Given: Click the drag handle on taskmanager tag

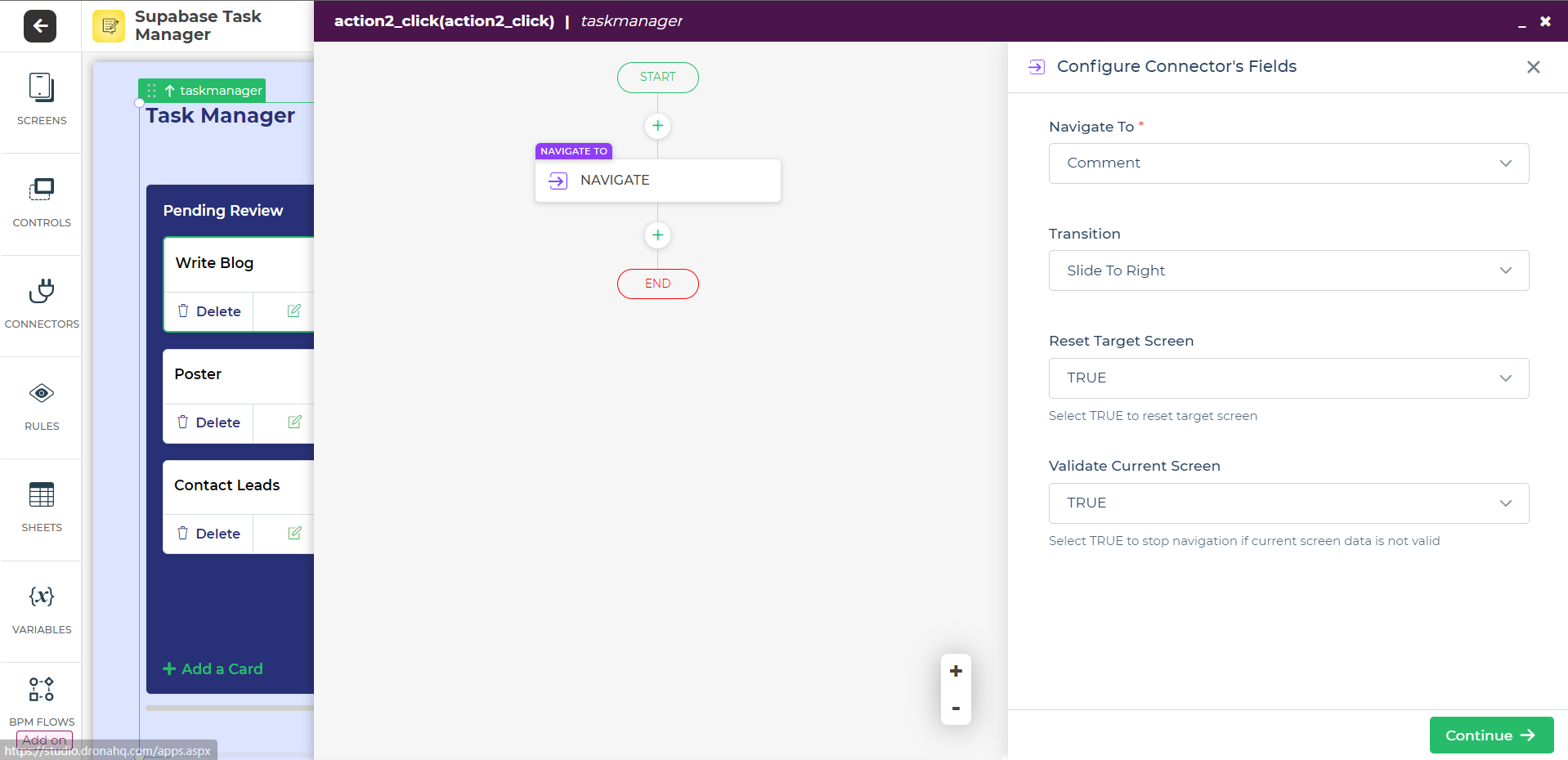Looking at the screenshot, I should pos(151,91).
